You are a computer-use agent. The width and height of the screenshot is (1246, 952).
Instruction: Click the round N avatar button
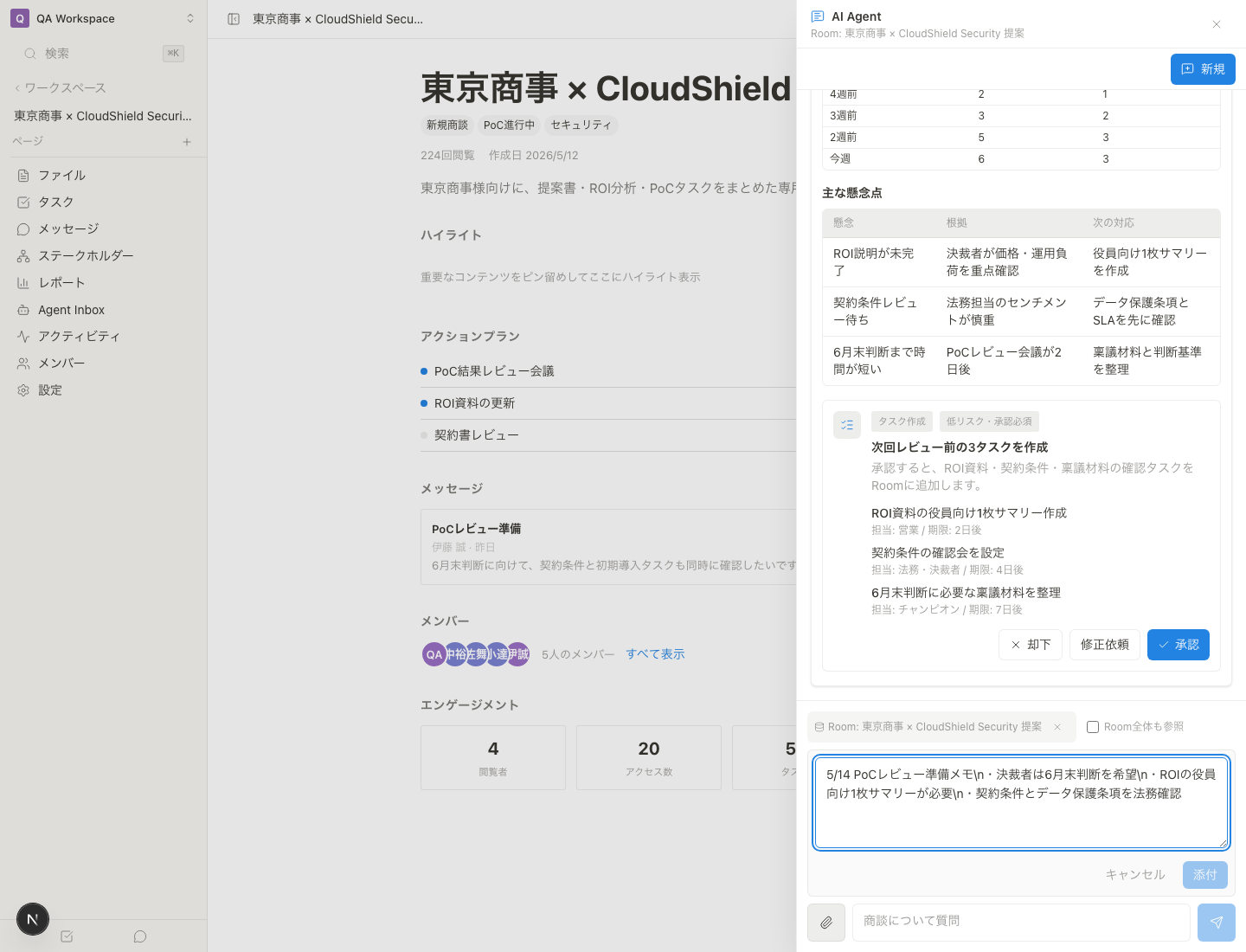tap(33, 919)
